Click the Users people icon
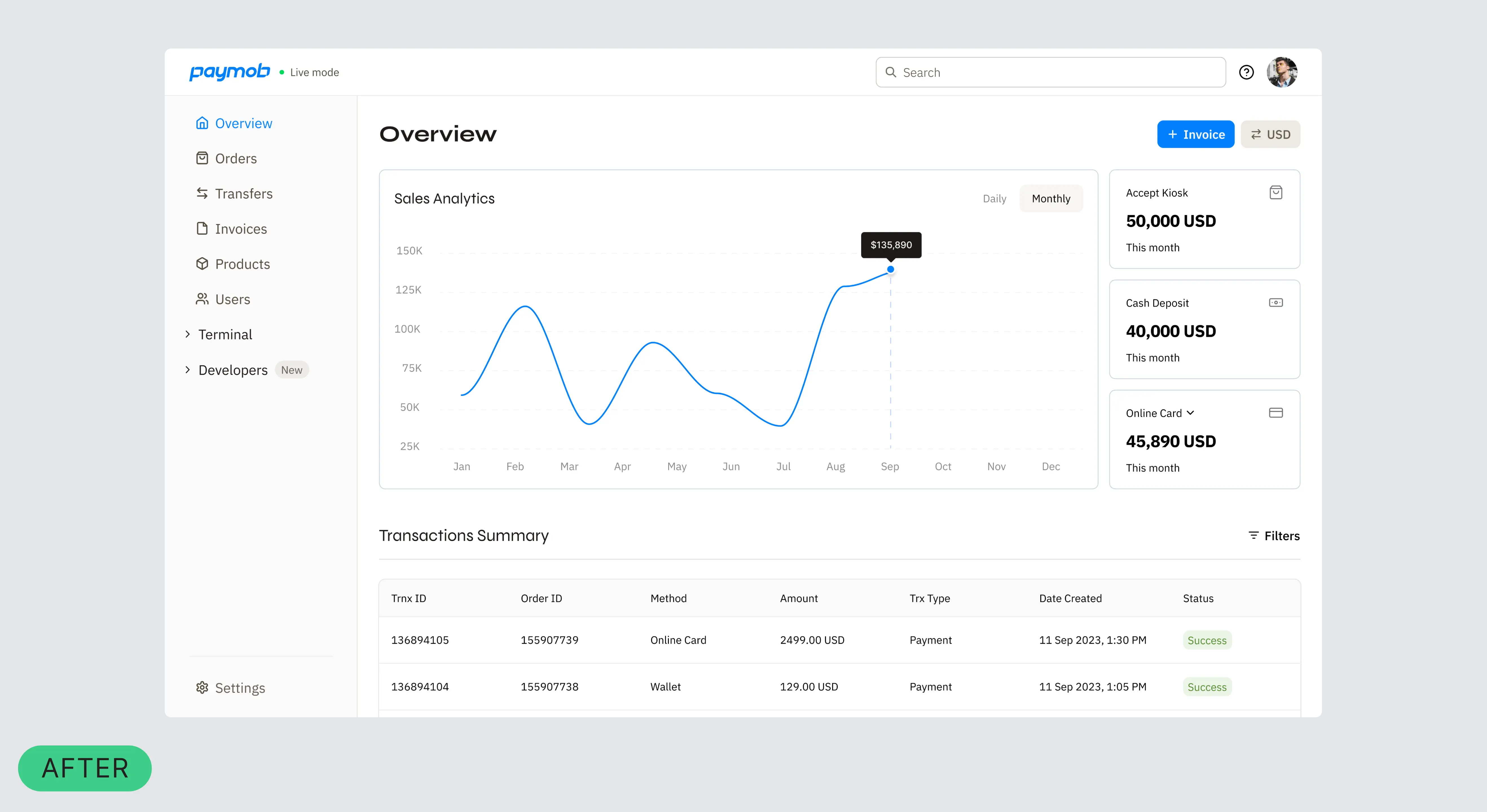The width and height of the screenshot is (1487, 812). [x=202, y=299]
